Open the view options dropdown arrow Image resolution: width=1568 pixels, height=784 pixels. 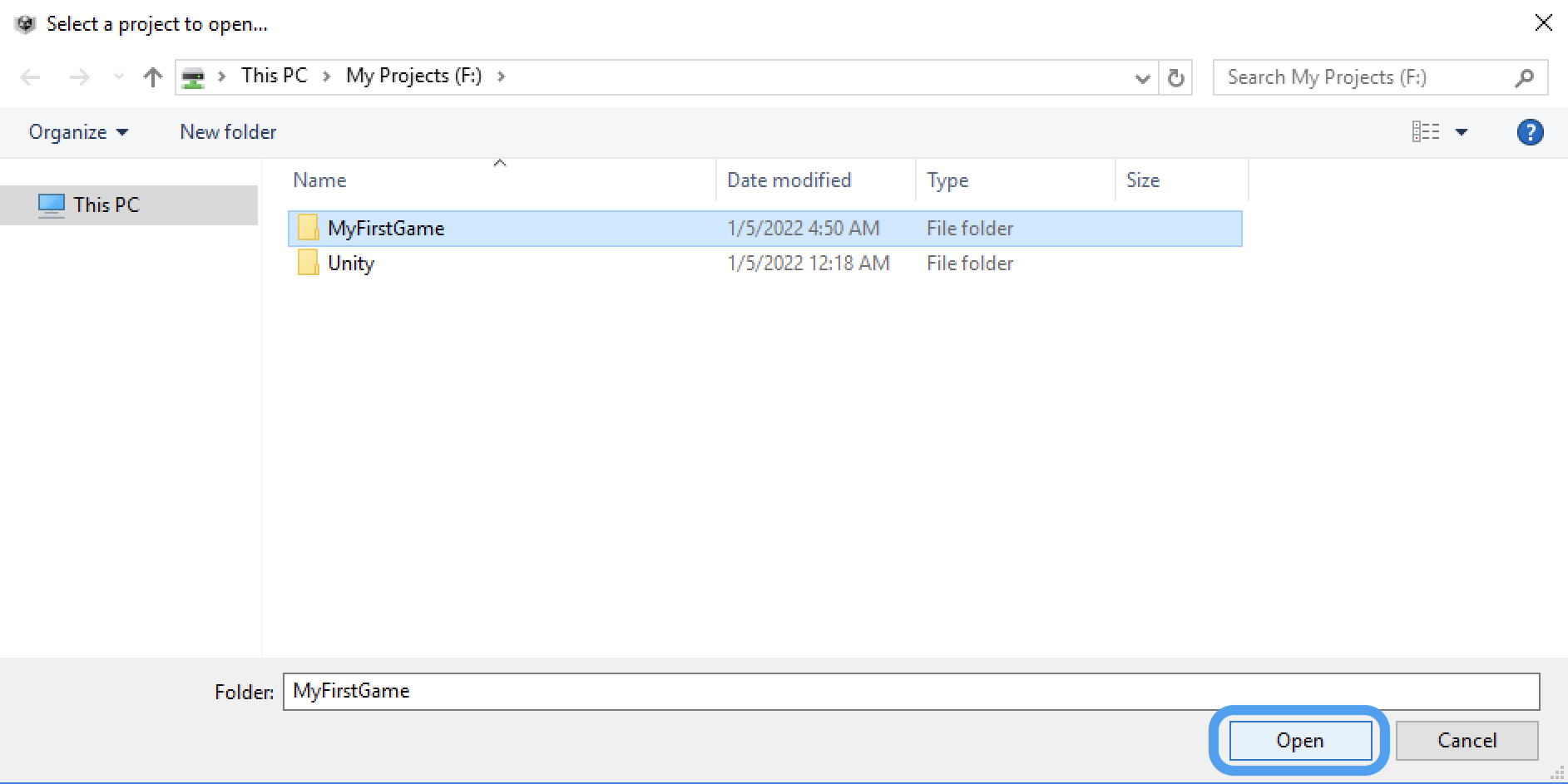1462,132
